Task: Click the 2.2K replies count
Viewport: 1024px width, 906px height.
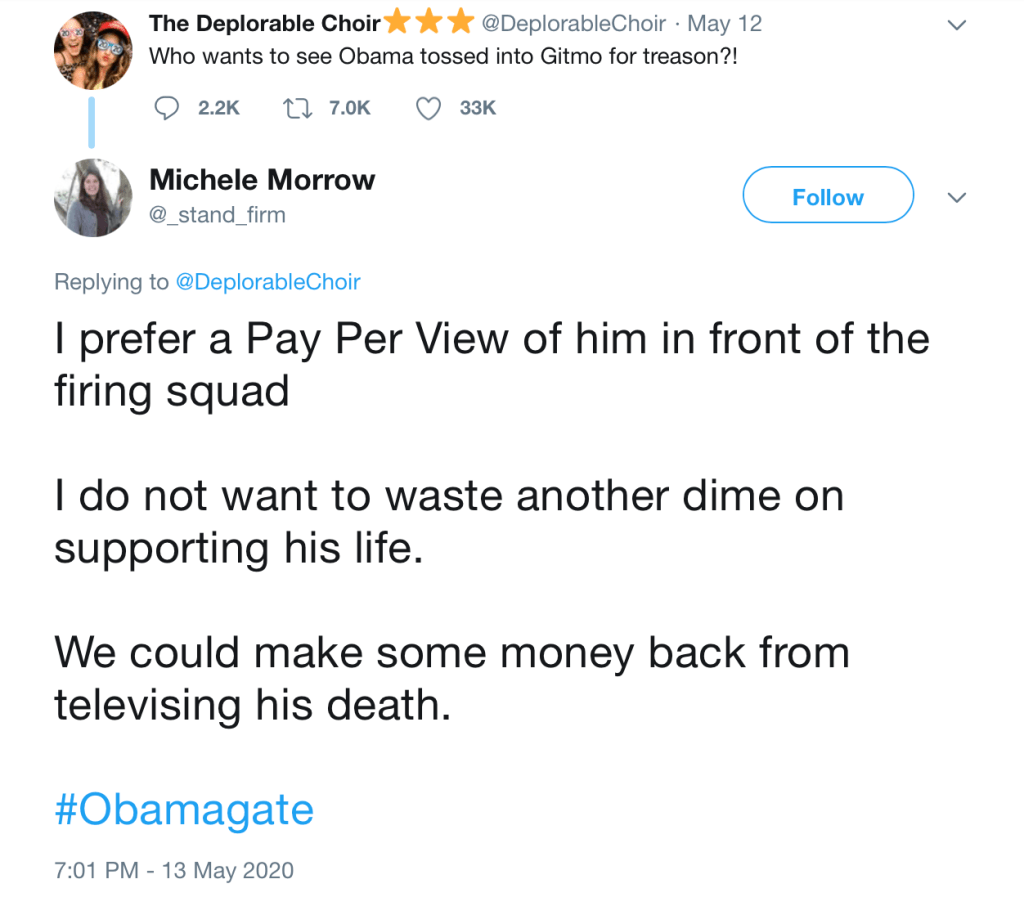Action: pyautogui.click(x=219, y=108)
